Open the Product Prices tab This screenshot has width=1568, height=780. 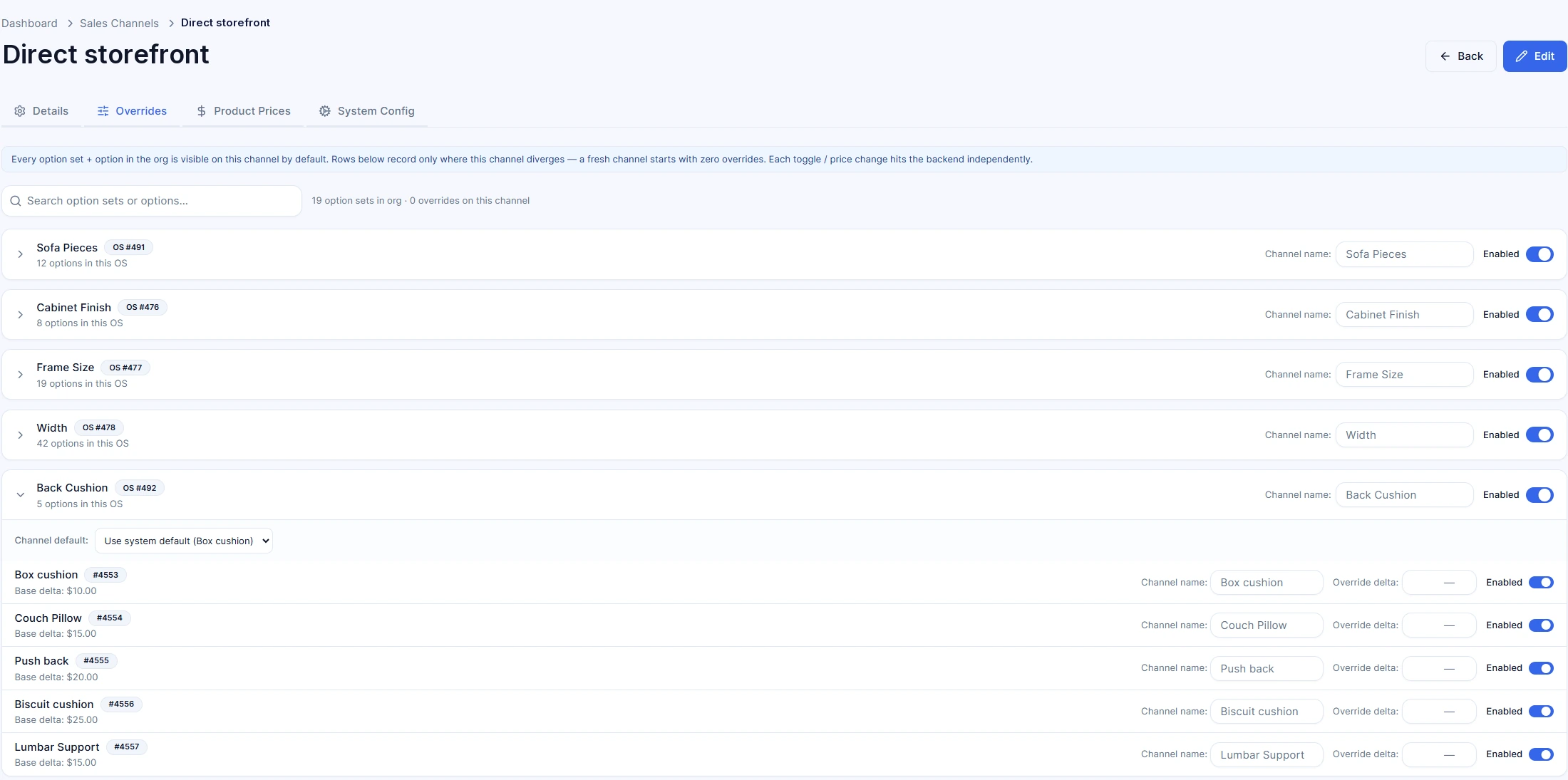pos(243,111)
